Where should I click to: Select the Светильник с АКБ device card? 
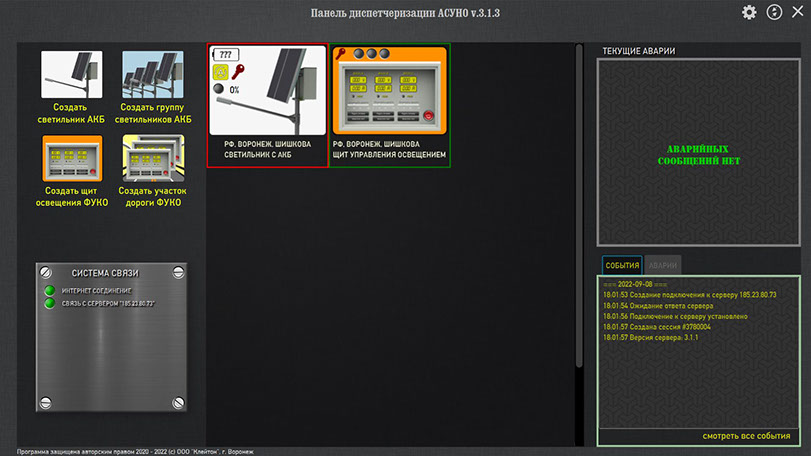pos(267,105)
